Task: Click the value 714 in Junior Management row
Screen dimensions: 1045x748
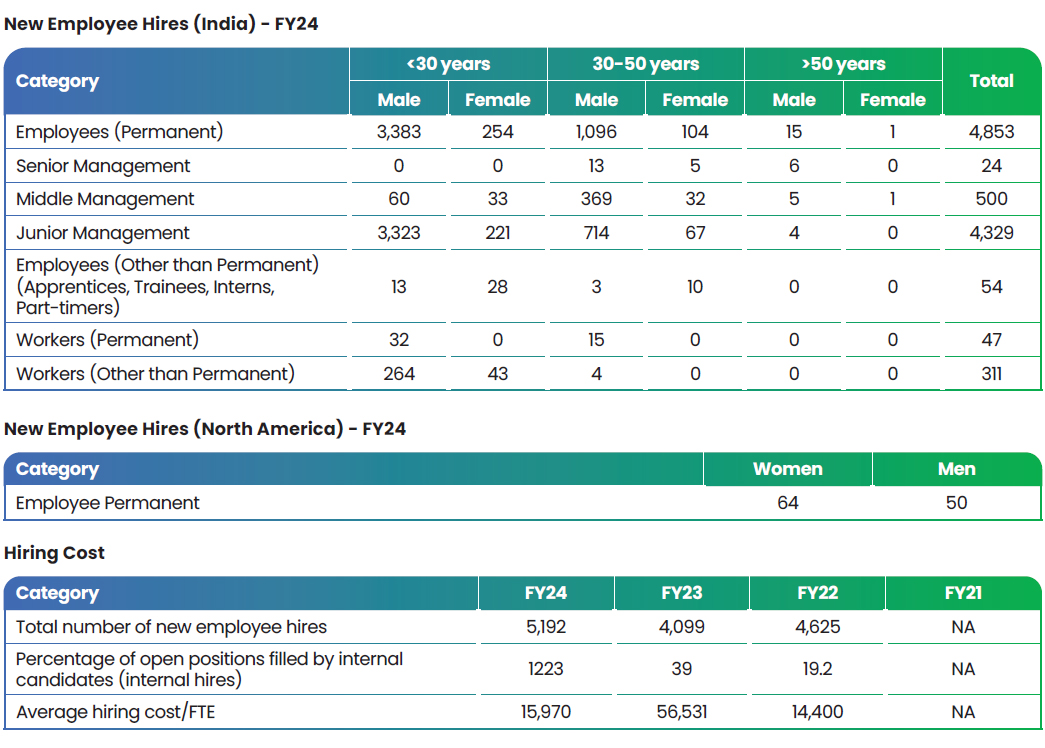Action: (x=596, y=233)
